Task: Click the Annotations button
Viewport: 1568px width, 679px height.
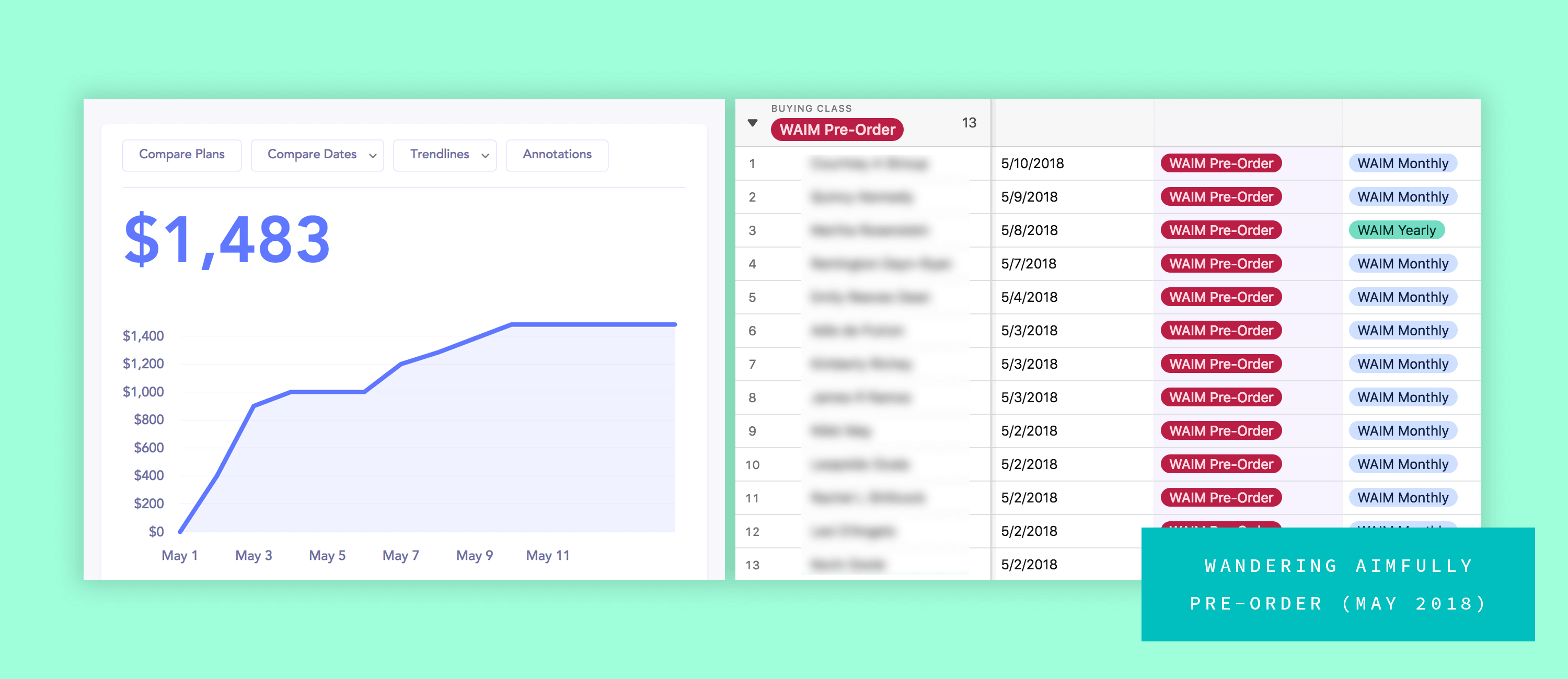Action: [557, 155]
